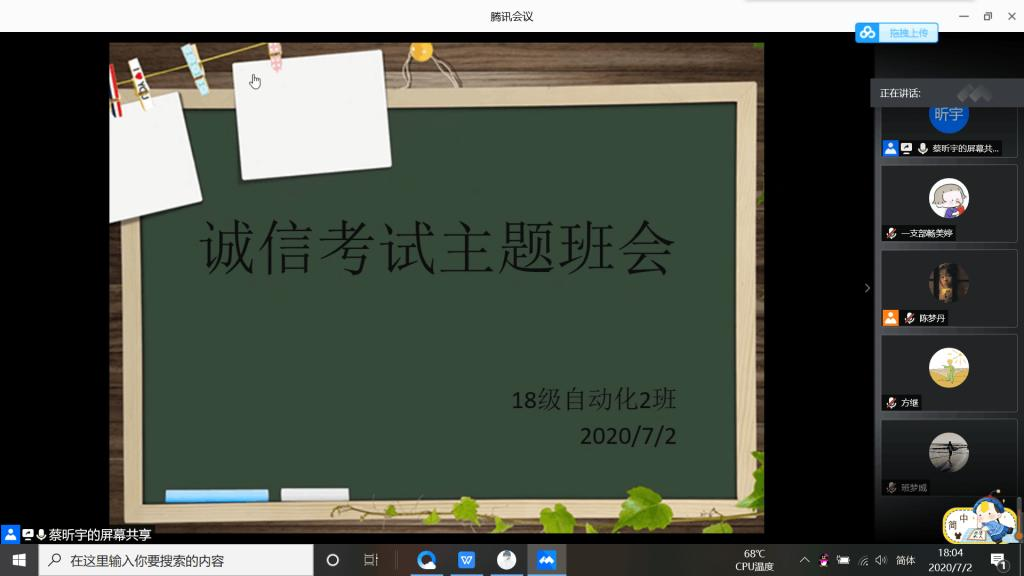Click the Cortana circle icon

[333, 560]
